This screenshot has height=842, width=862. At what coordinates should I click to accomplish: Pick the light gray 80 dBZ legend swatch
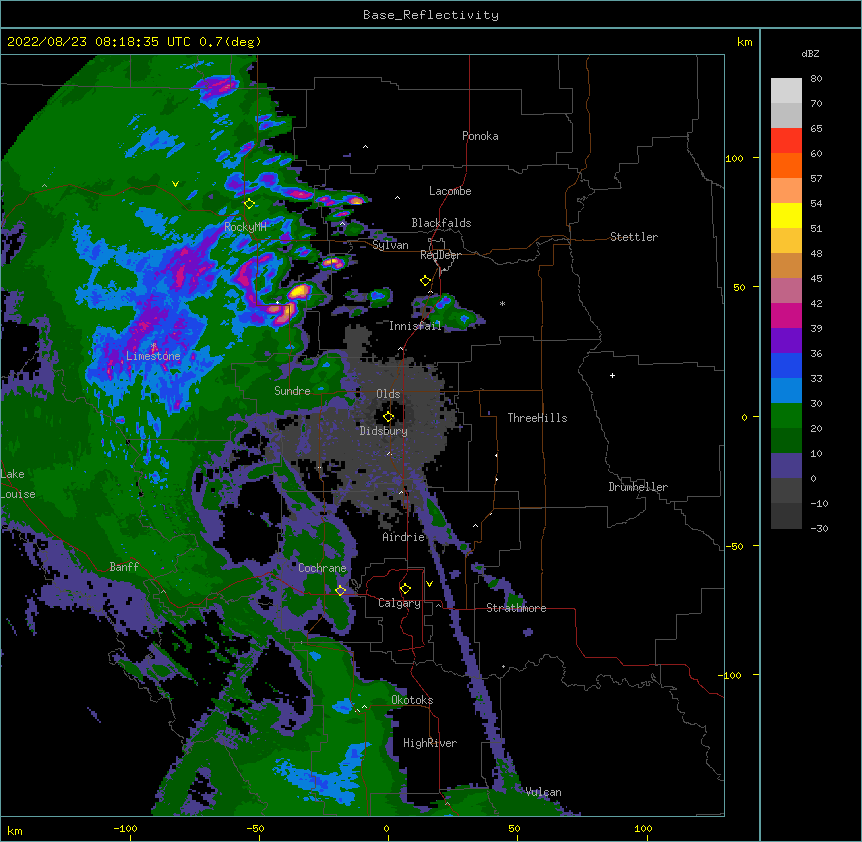click(x=786, y=91)
